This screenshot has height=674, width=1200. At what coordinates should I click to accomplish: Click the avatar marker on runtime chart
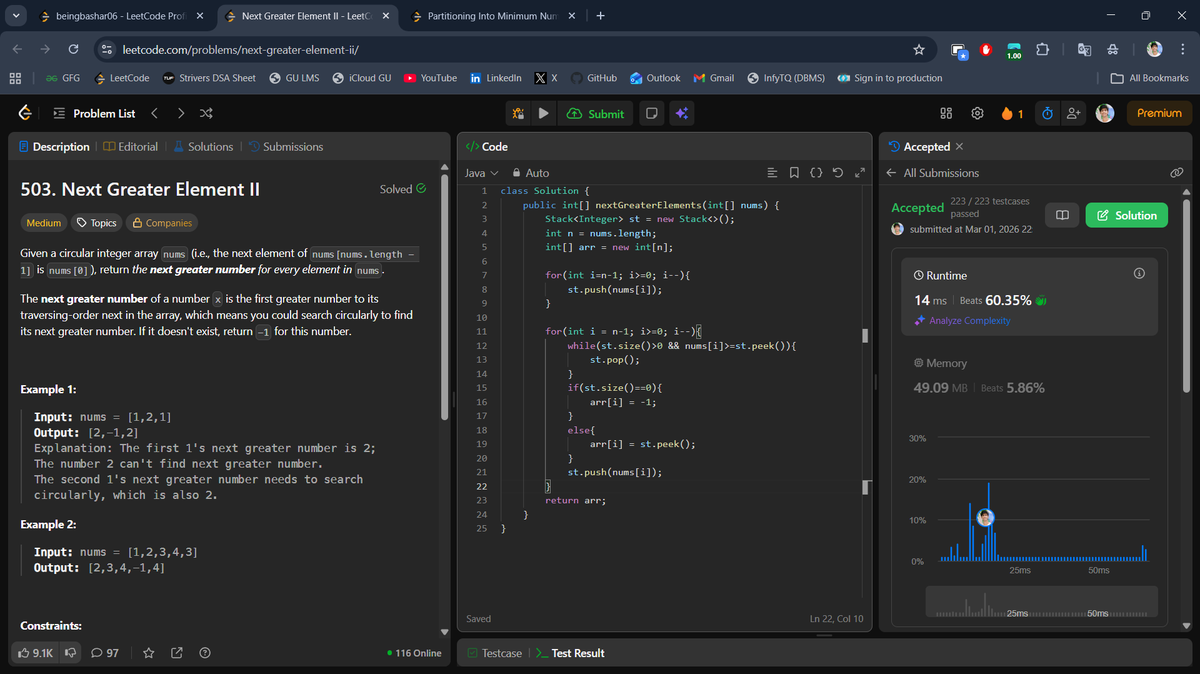(985, 517)
